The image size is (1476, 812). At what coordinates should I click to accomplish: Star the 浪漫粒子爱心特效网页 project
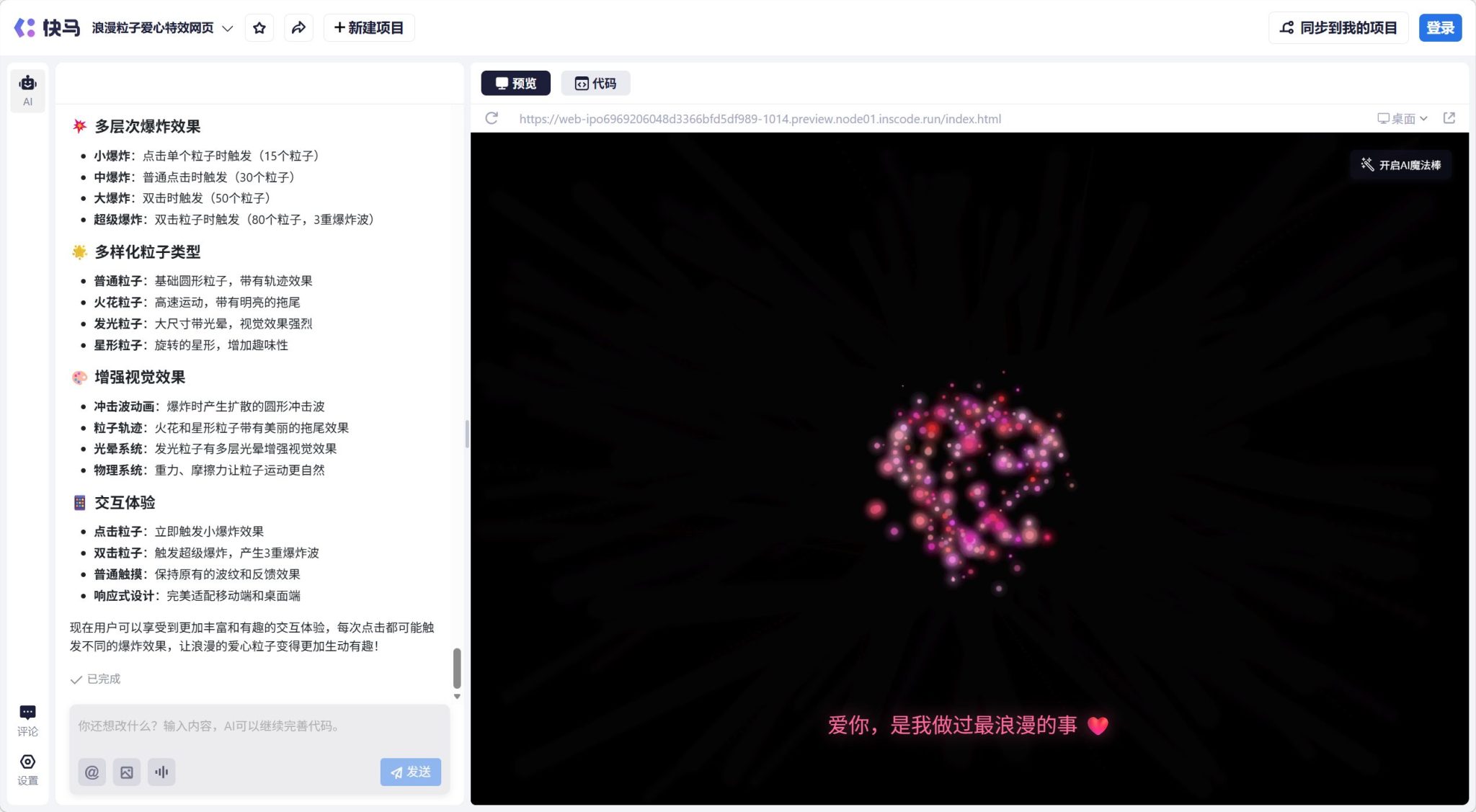pos(259,27)
